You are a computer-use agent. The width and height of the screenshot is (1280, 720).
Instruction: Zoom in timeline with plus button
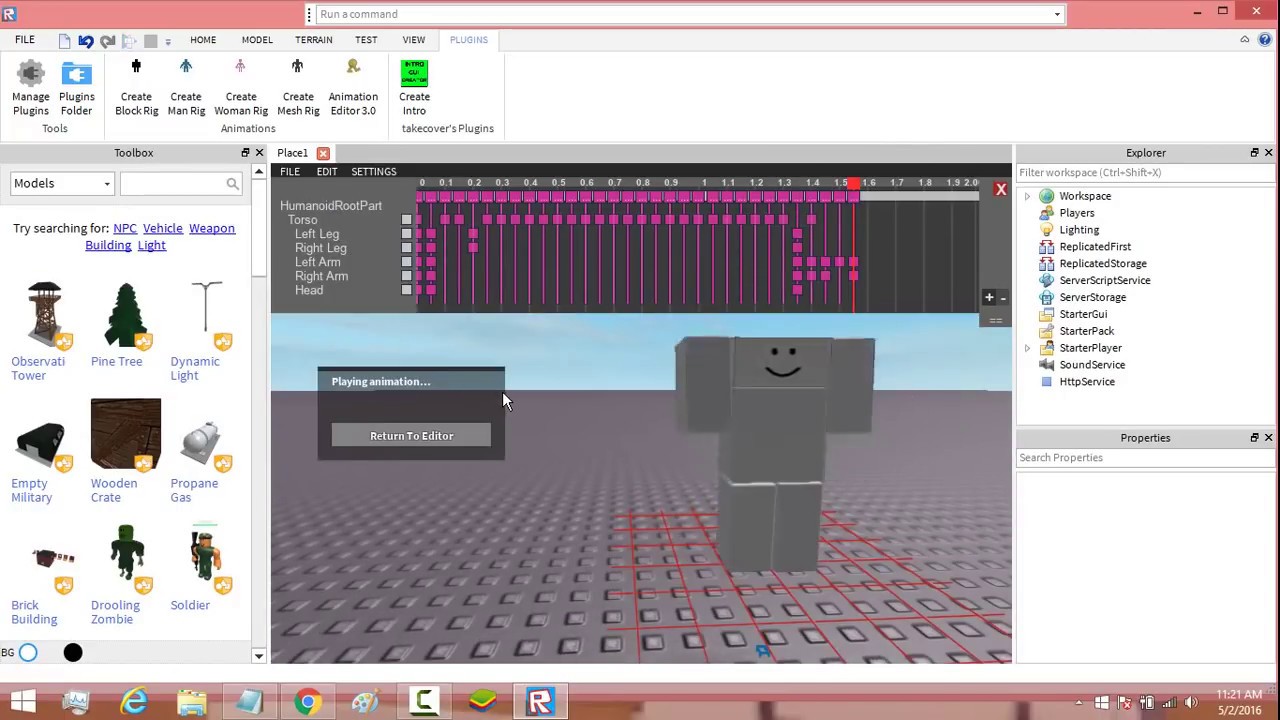[989, 297]
